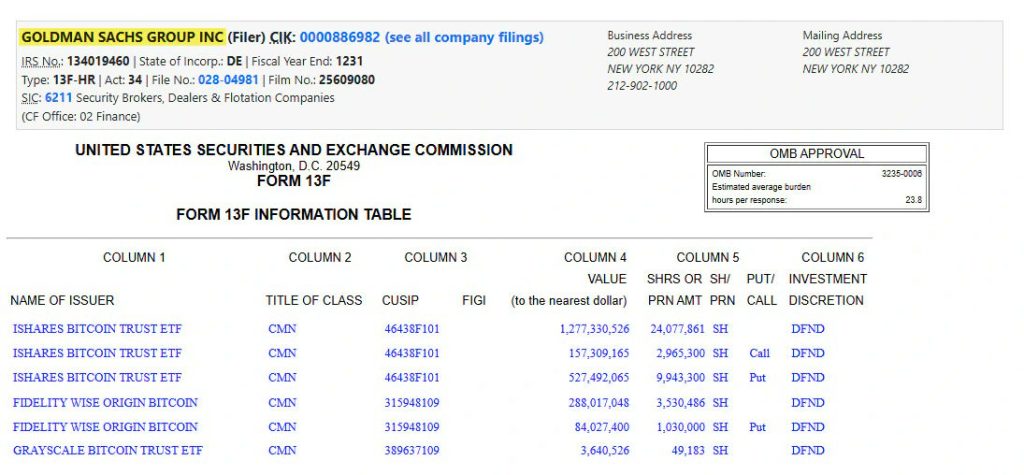The width and height of the screenshot is (1024, 475).
Task: Click burden hours value 23.8
Action: [913, 200]
